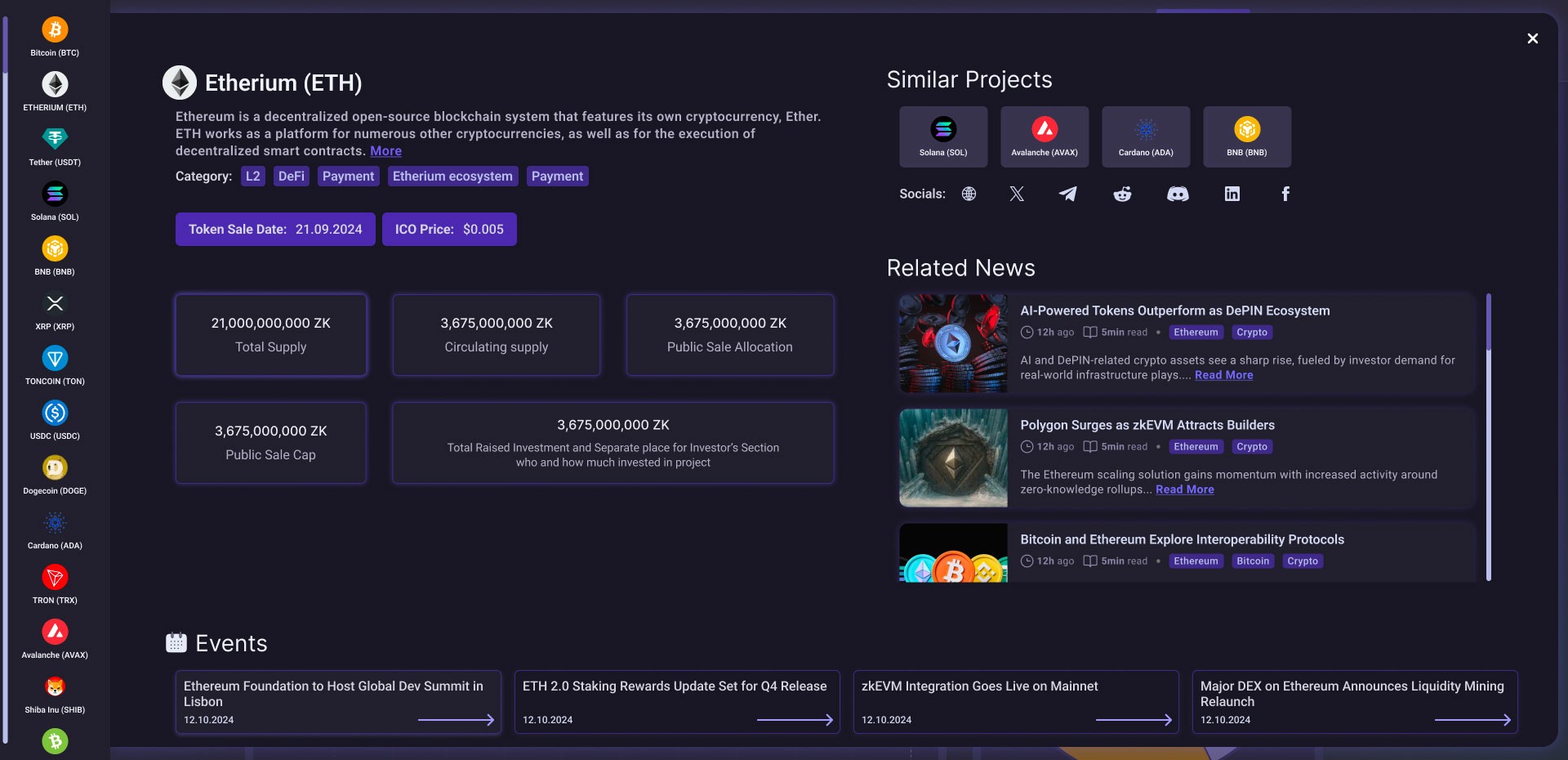Click the Payment tag after Etherium ecosystem
The width and height of the screenshot is (1568, 760).
click(557, 177)
